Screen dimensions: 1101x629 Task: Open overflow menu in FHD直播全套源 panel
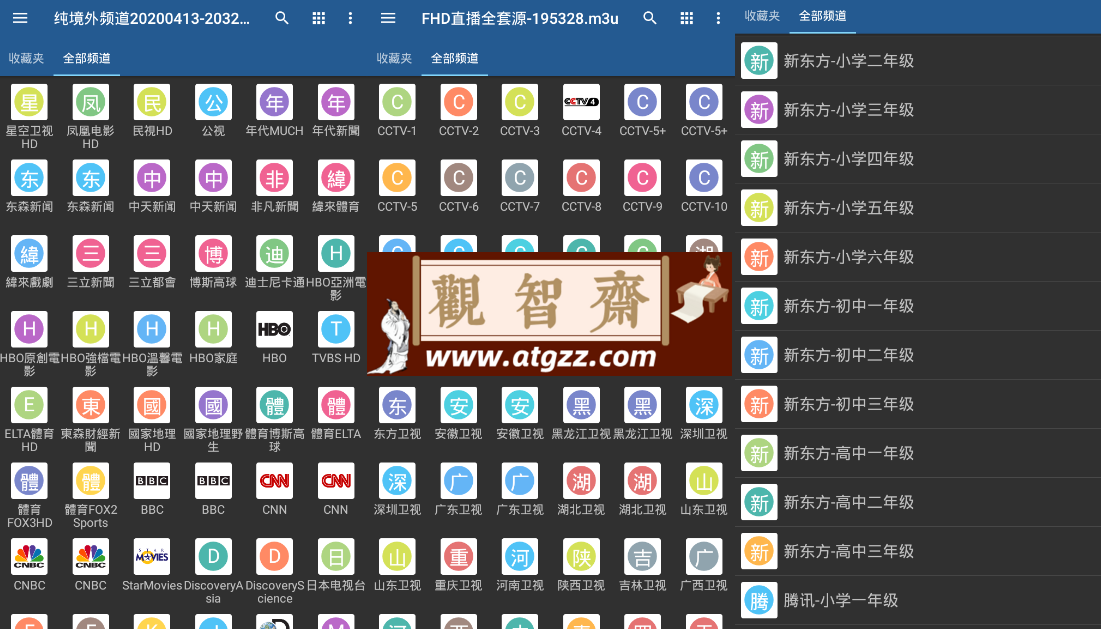click(x=718, y=18)
